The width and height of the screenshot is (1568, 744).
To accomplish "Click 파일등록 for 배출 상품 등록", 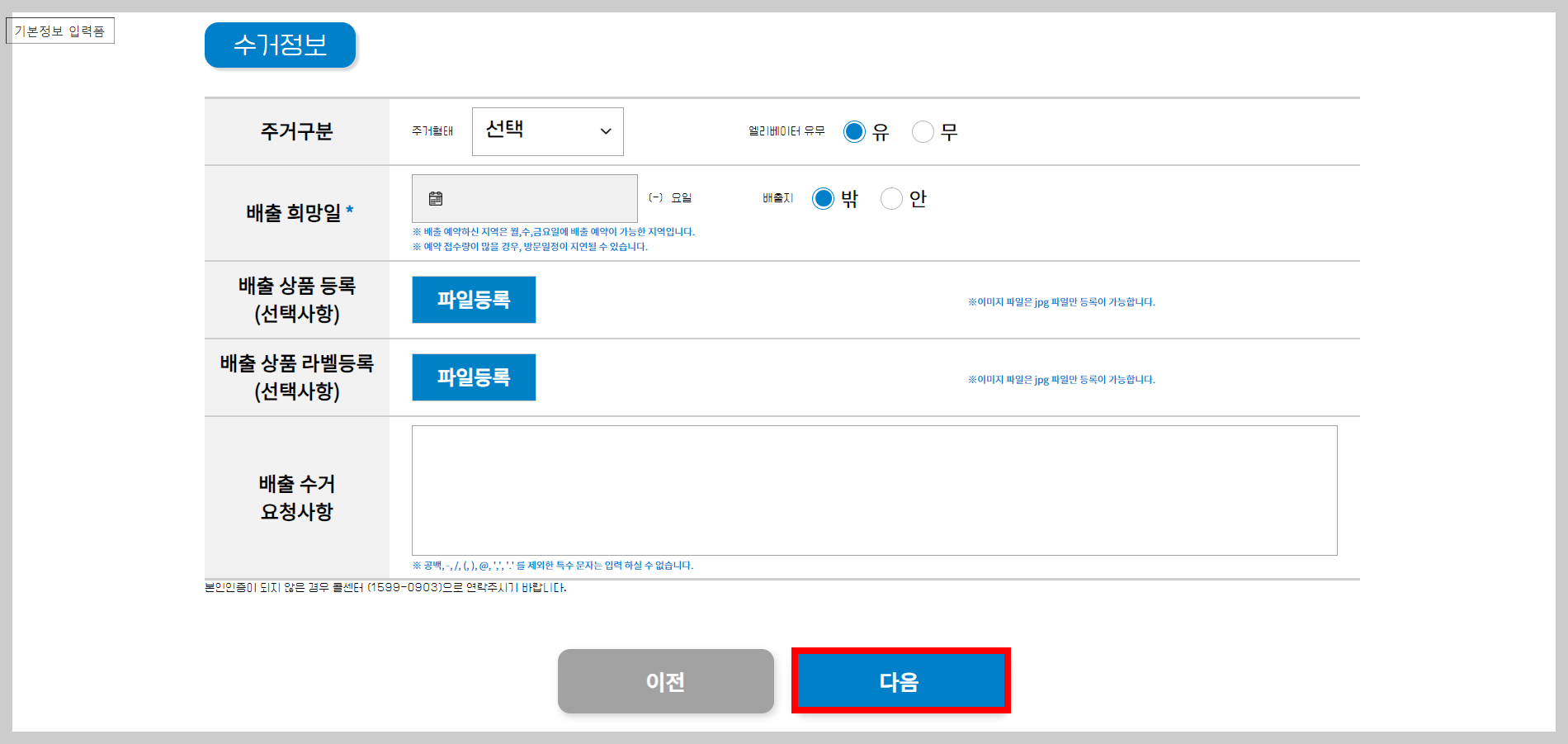I will (x=474, y=300).
